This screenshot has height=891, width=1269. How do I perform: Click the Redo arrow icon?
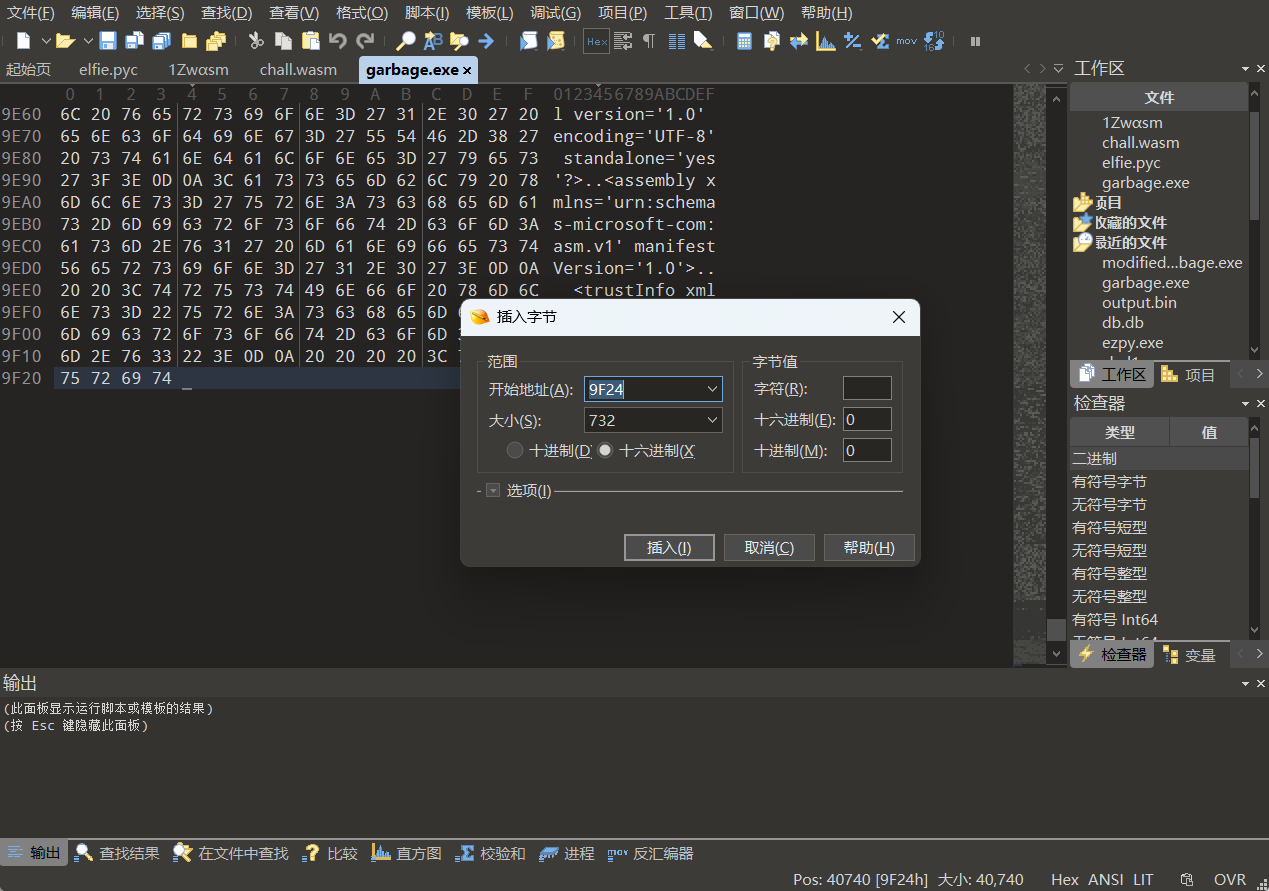(x=365, y=41)
